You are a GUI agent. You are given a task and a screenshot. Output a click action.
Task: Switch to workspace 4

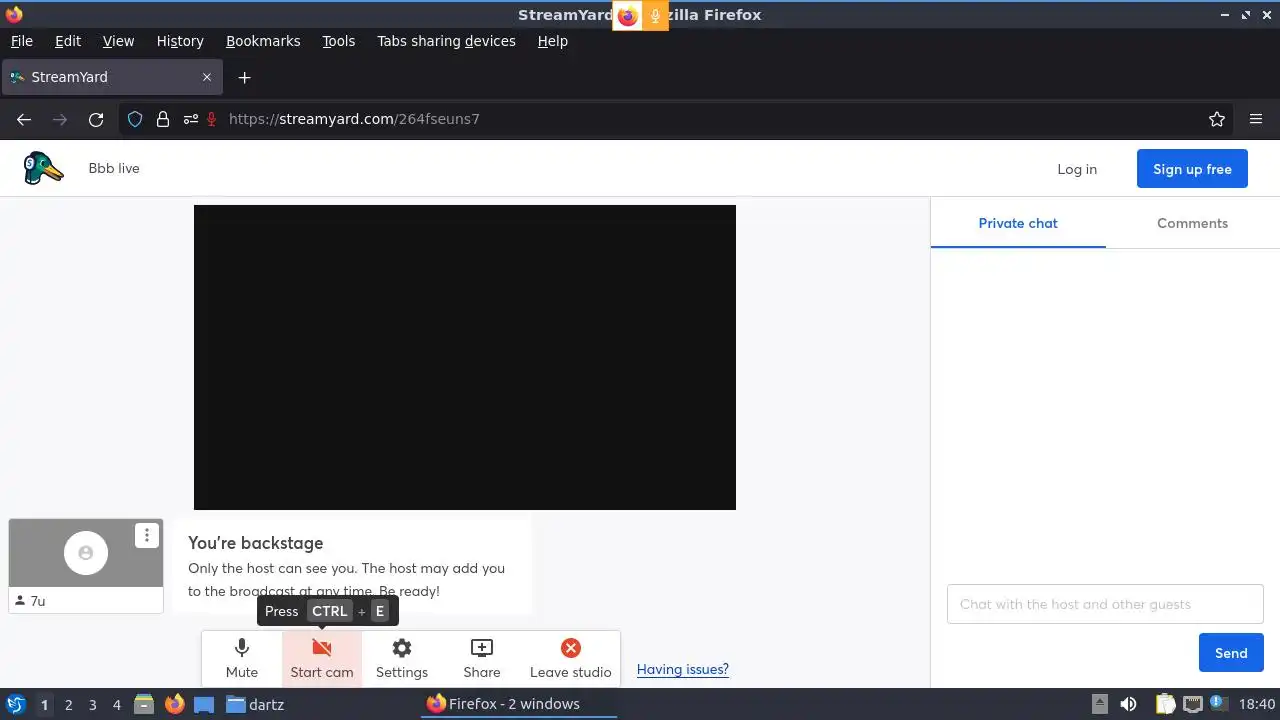[x=116, y=704]
